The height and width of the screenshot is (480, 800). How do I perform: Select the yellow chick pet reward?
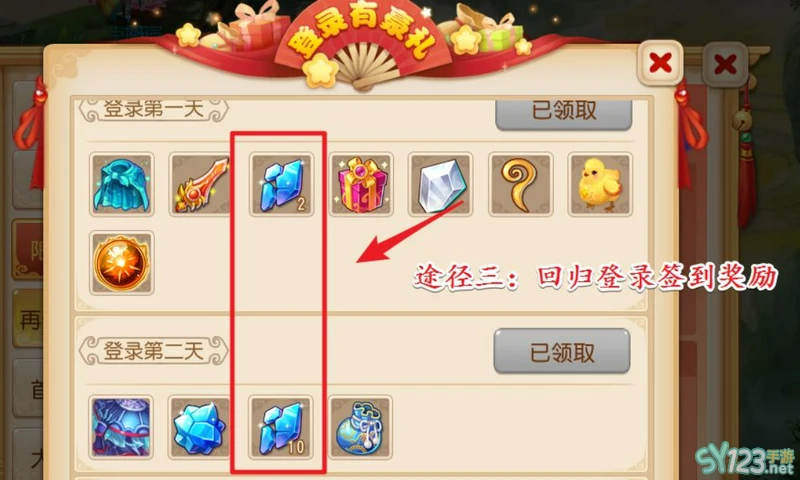[x=600, y=185]
